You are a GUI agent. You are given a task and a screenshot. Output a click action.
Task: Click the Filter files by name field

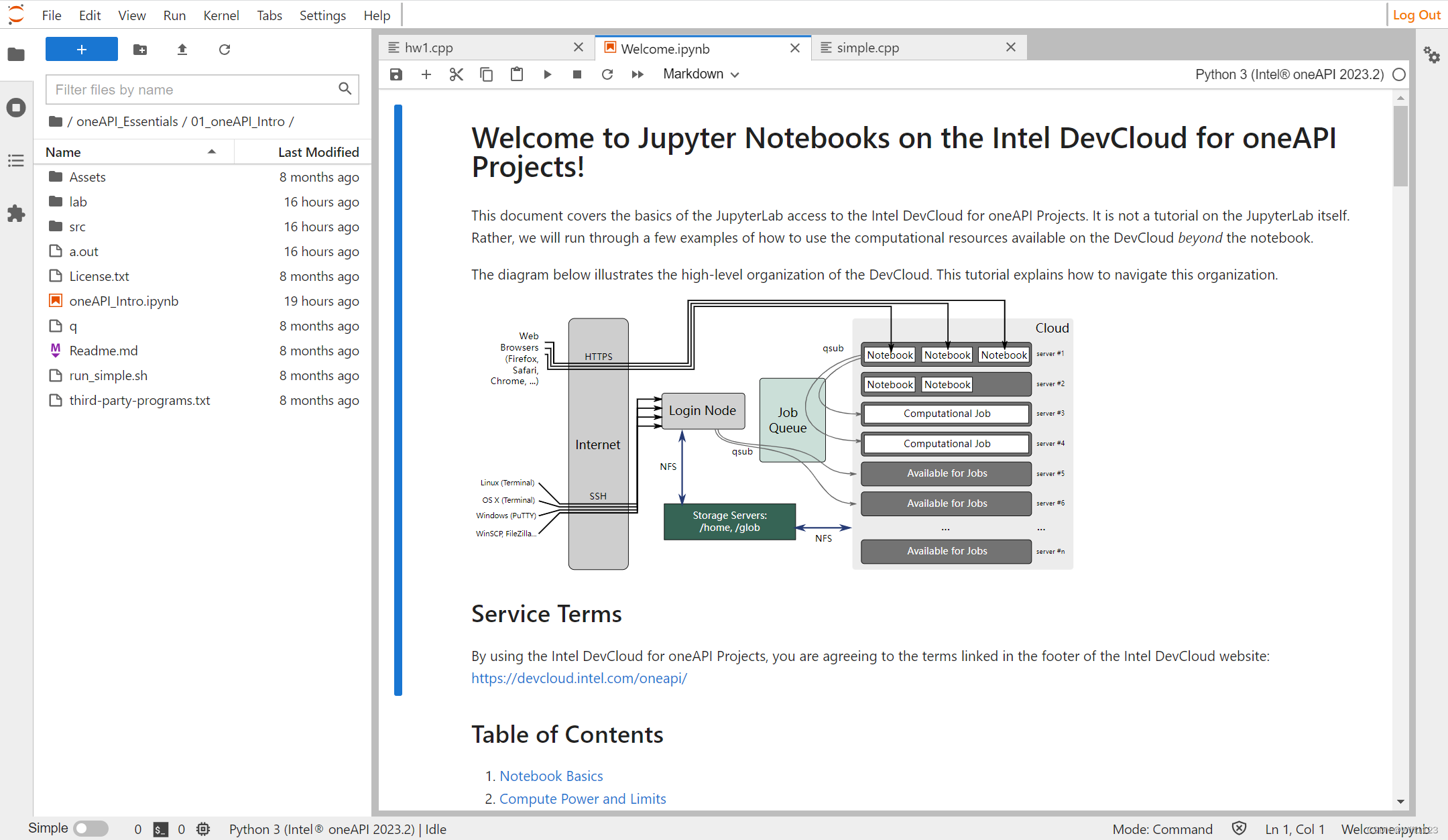click(194, 90)
